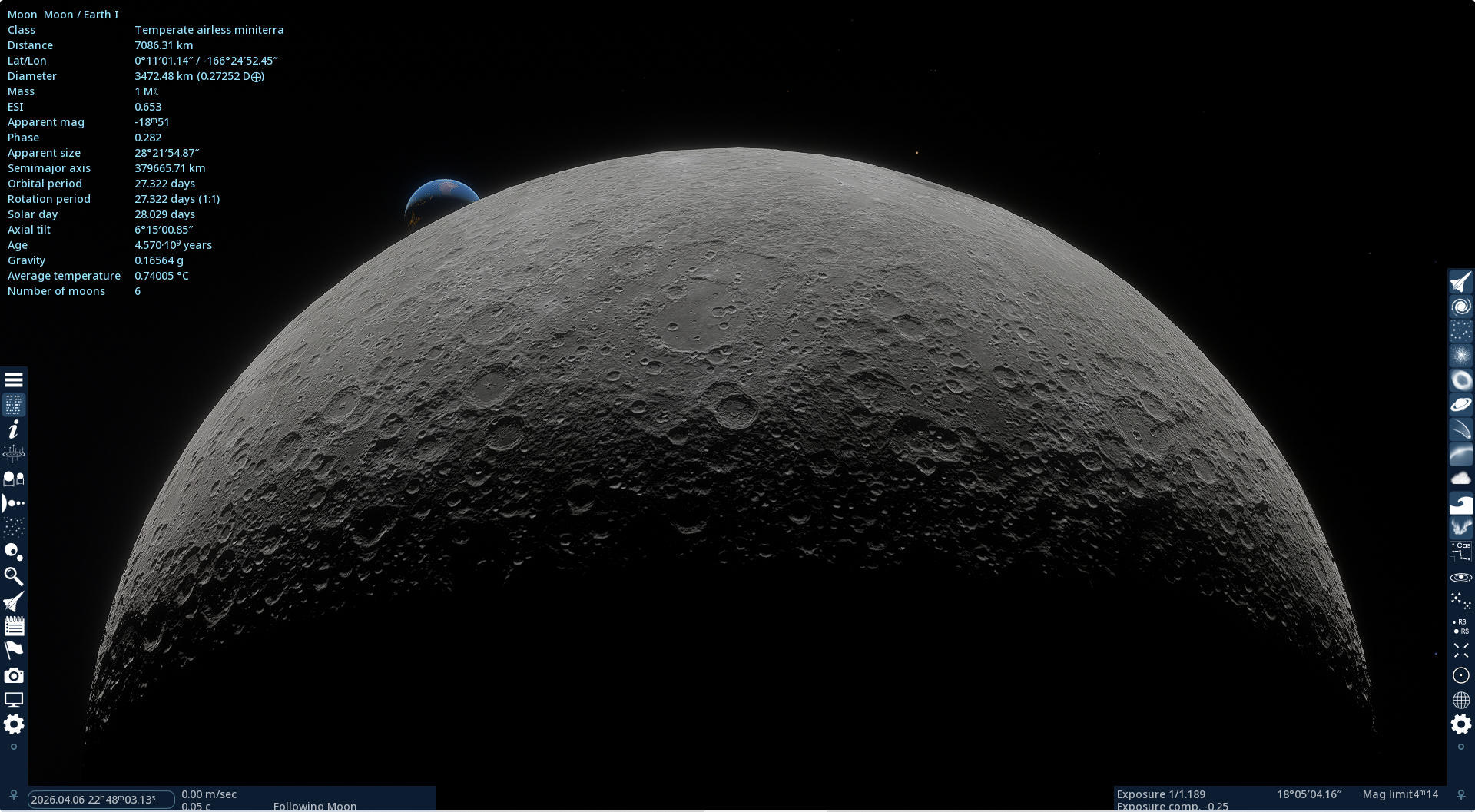Click the distance value "7086.31 km"
Screen dimensions: 1475x812
164,45
